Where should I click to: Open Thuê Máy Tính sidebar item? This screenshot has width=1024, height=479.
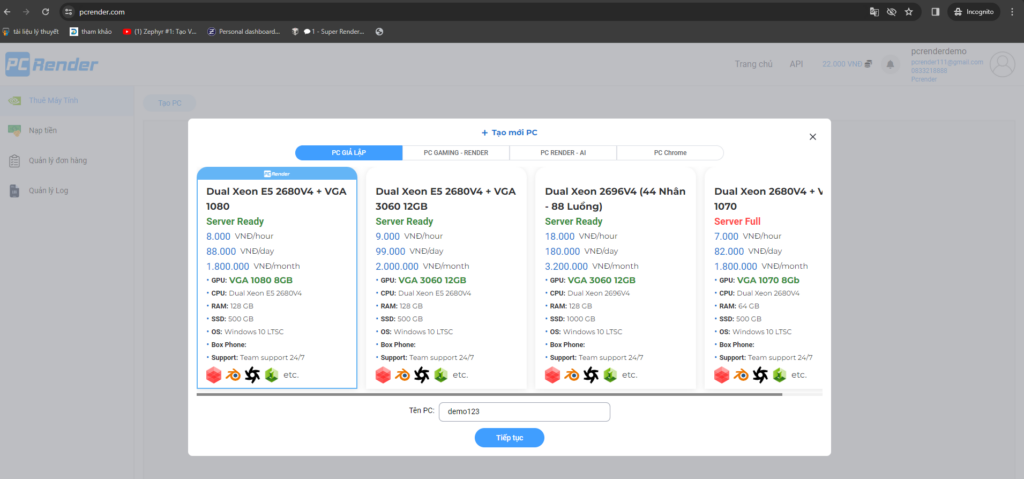(x=67, y=101)
